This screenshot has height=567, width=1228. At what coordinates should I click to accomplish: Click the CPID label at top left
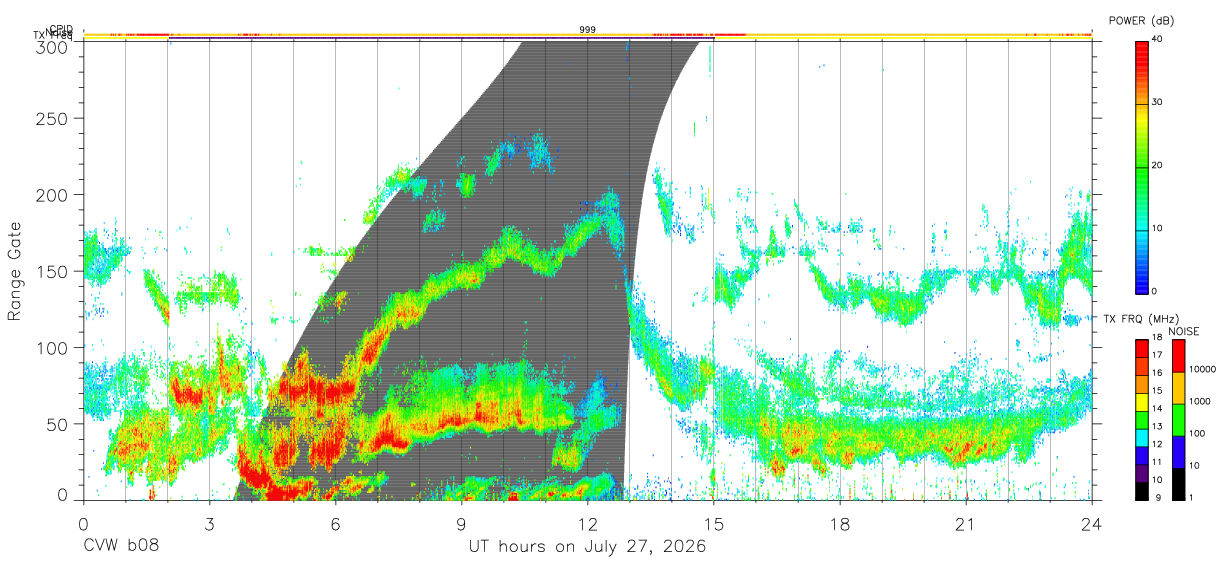[x=61, y=29]
